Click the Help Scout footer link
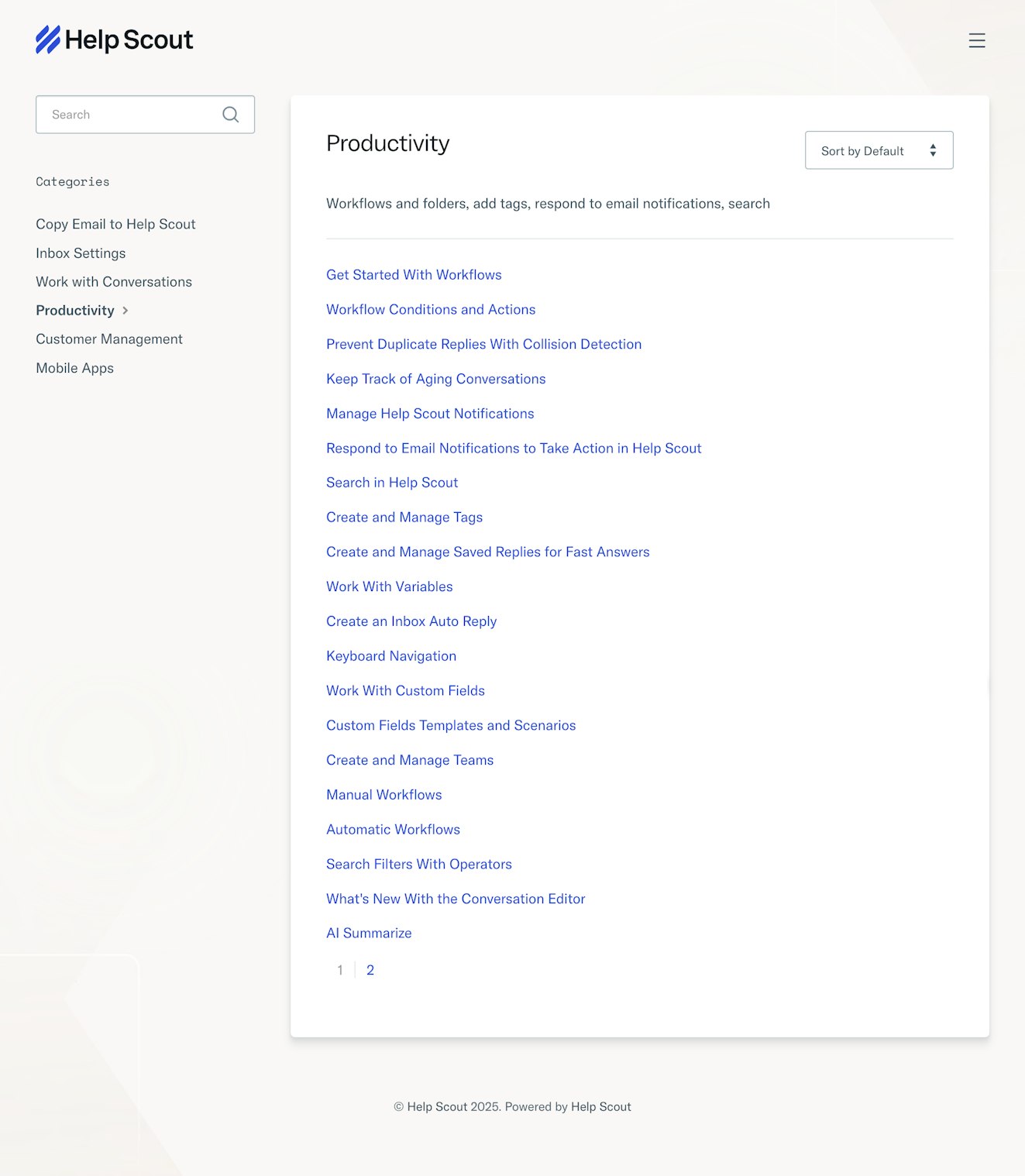 (x=600, y=1107)
